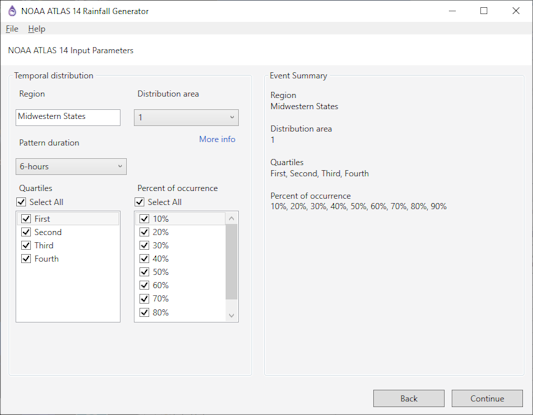Screen dimensions: 533x415
Task: Toggle Percent of occurrence Select All
Action: coord(139,202)
